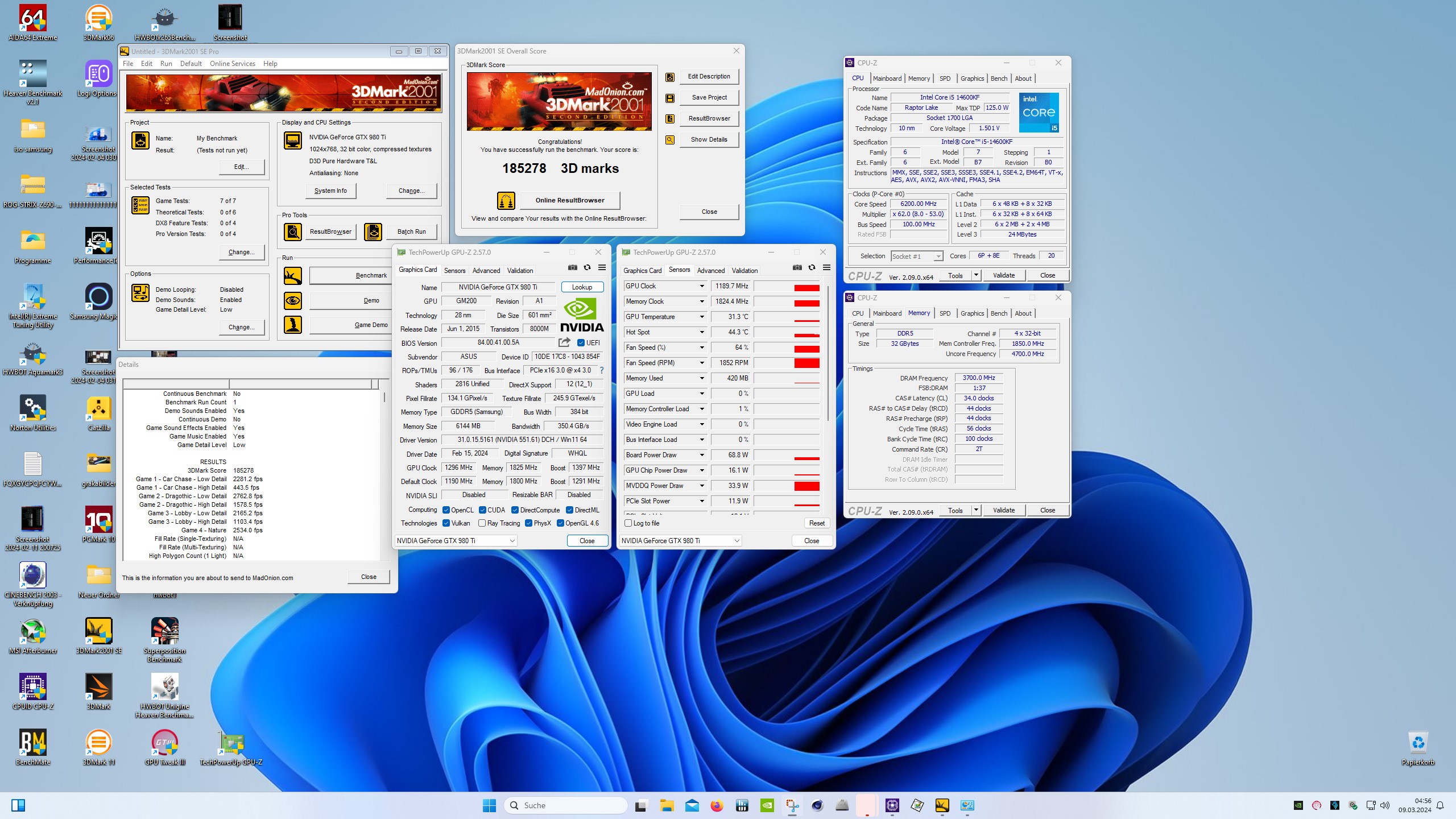
Task: Refresh icon in left GPU-Z window
Action: (x=588, y=267)
